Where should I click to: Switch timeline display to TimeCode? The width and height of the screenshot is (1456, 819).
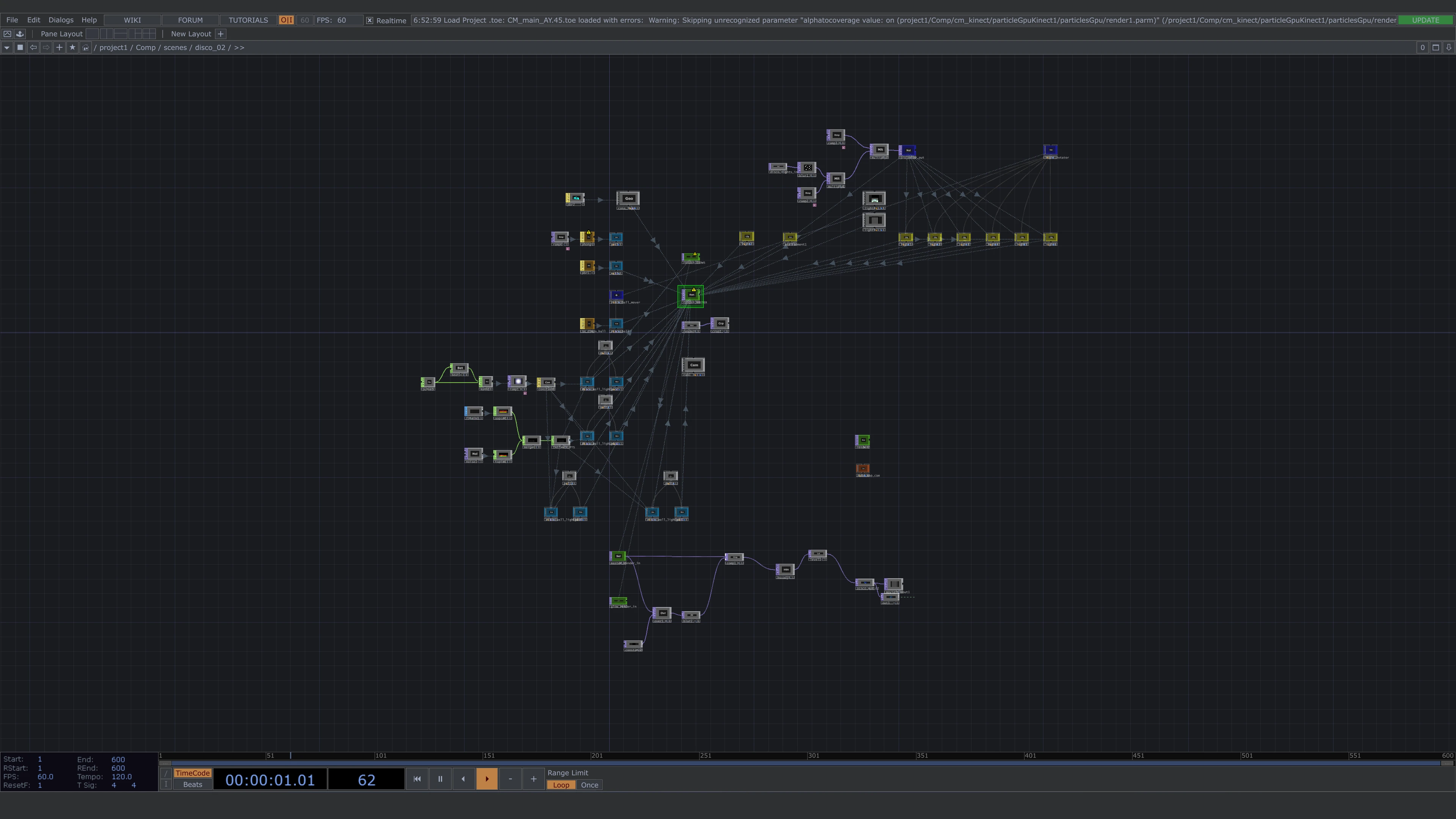pyautogui.click(x=192, y=773)
